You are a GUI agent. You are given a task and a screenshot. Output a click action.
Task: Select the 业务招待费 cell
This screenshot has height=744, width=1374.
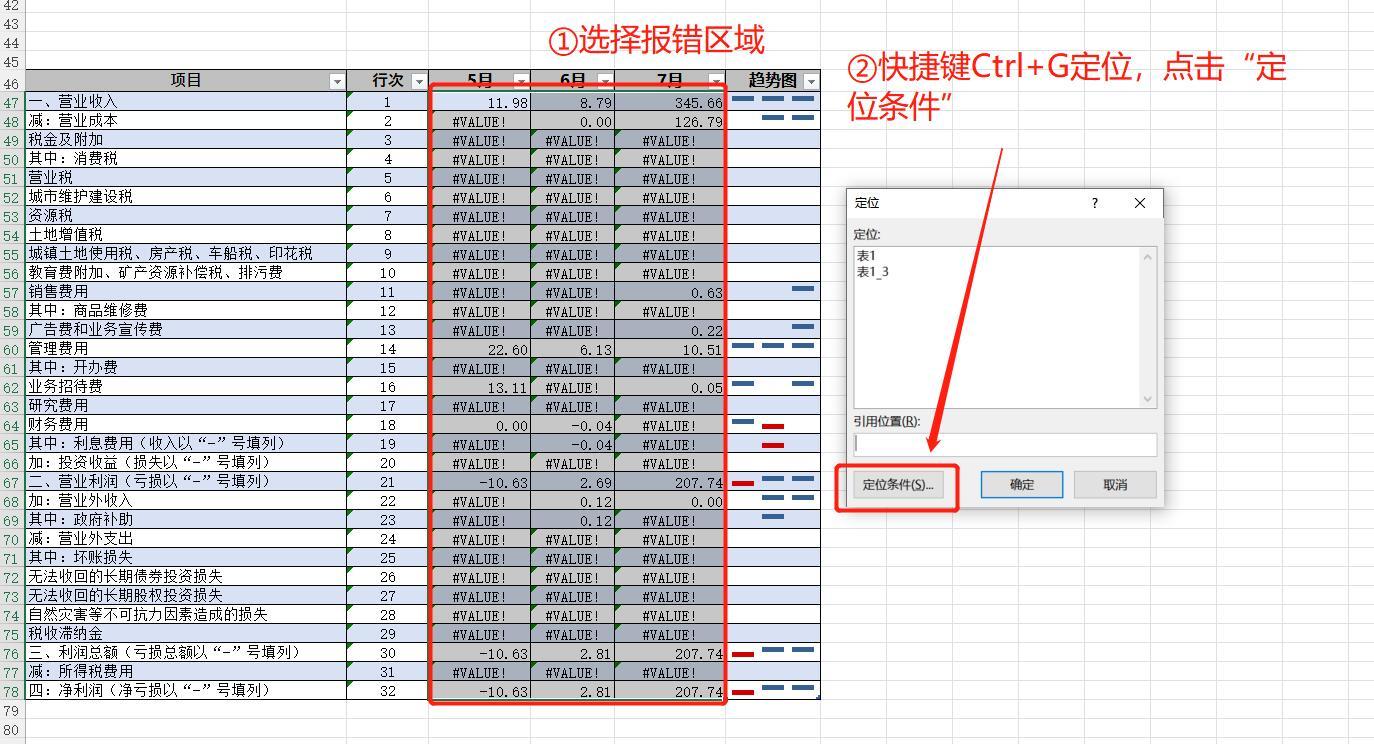(186, 386)
